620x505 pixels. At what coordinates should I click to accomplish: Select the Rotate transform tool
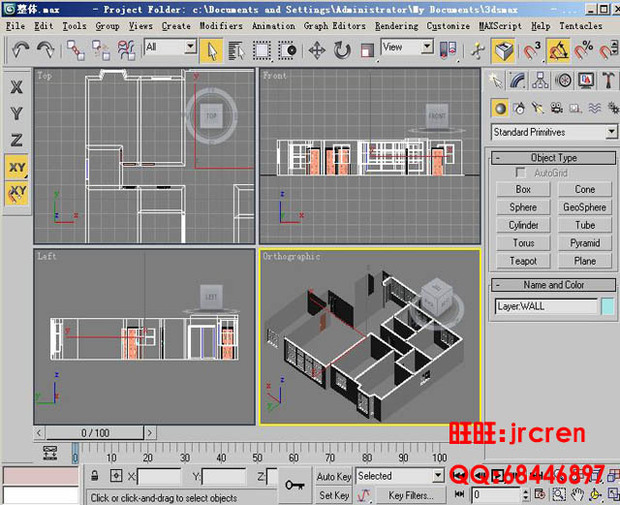coord(342,49)
